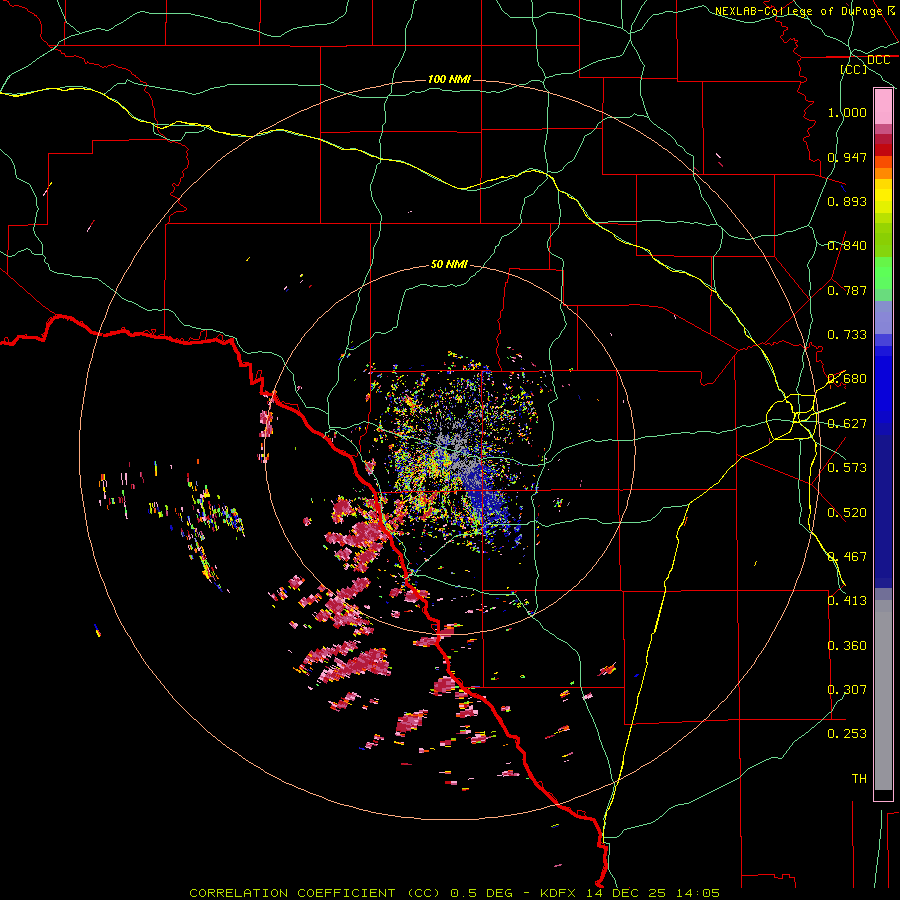This screenshot has height=900, width=900.
Task: Click the DCC label above the color scale
Action: click(878, 60)
